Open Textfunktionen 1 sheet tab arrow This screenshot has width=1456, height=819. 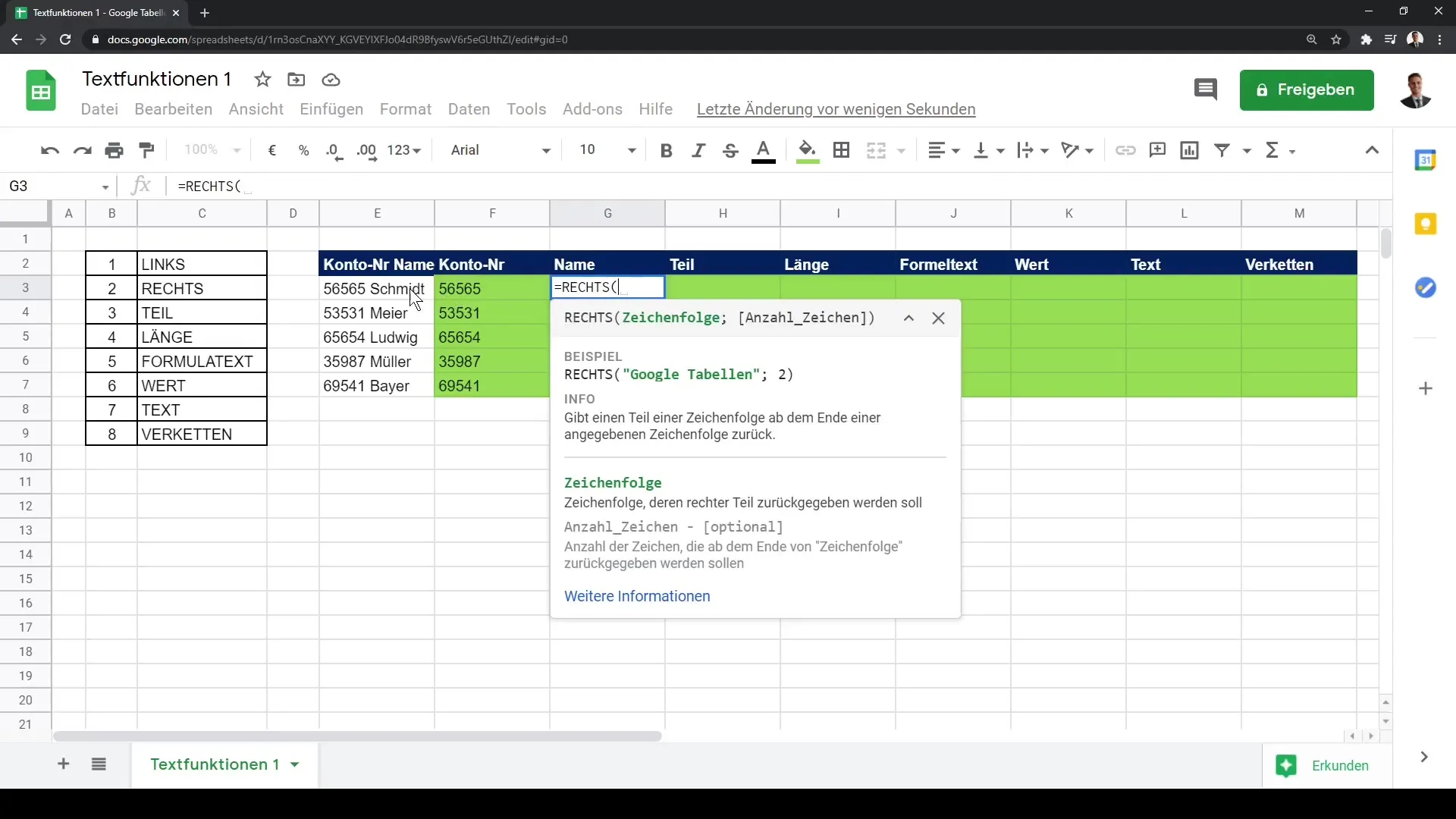coord(295,764)
